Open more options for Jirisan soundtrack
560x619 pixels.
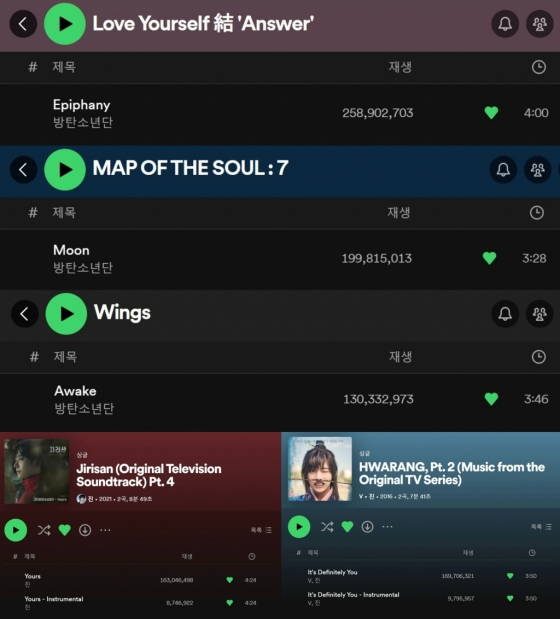[x=105, y=530]
